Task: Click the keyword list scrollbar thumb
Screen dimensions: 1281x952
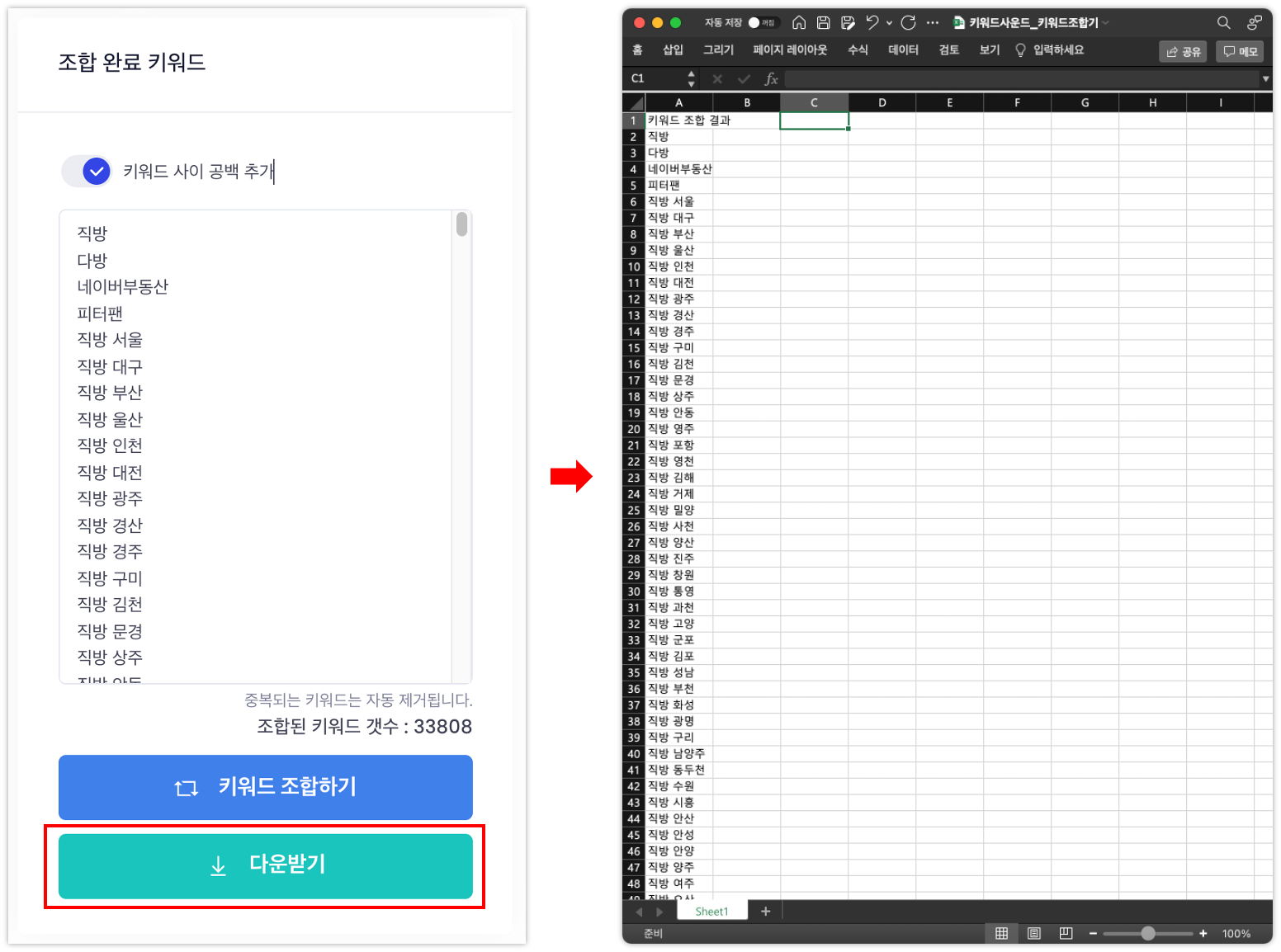Action: [461, 224]
